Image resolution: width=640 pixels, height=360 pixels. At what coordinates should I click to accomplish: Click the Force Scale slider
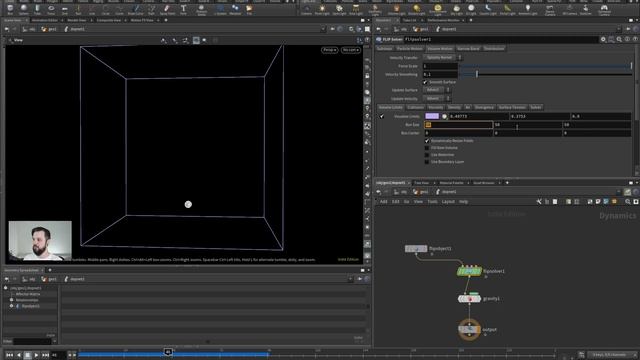545,66
